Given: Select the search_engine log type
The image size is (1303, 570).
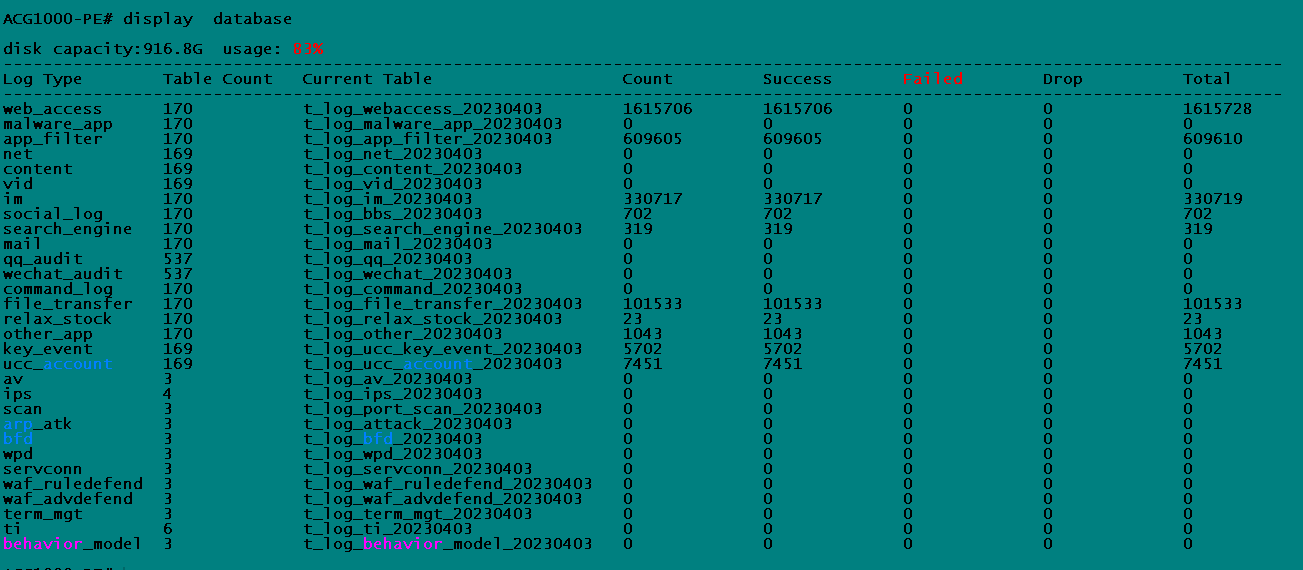Looking at the screenshot, I should pos(68,229).
